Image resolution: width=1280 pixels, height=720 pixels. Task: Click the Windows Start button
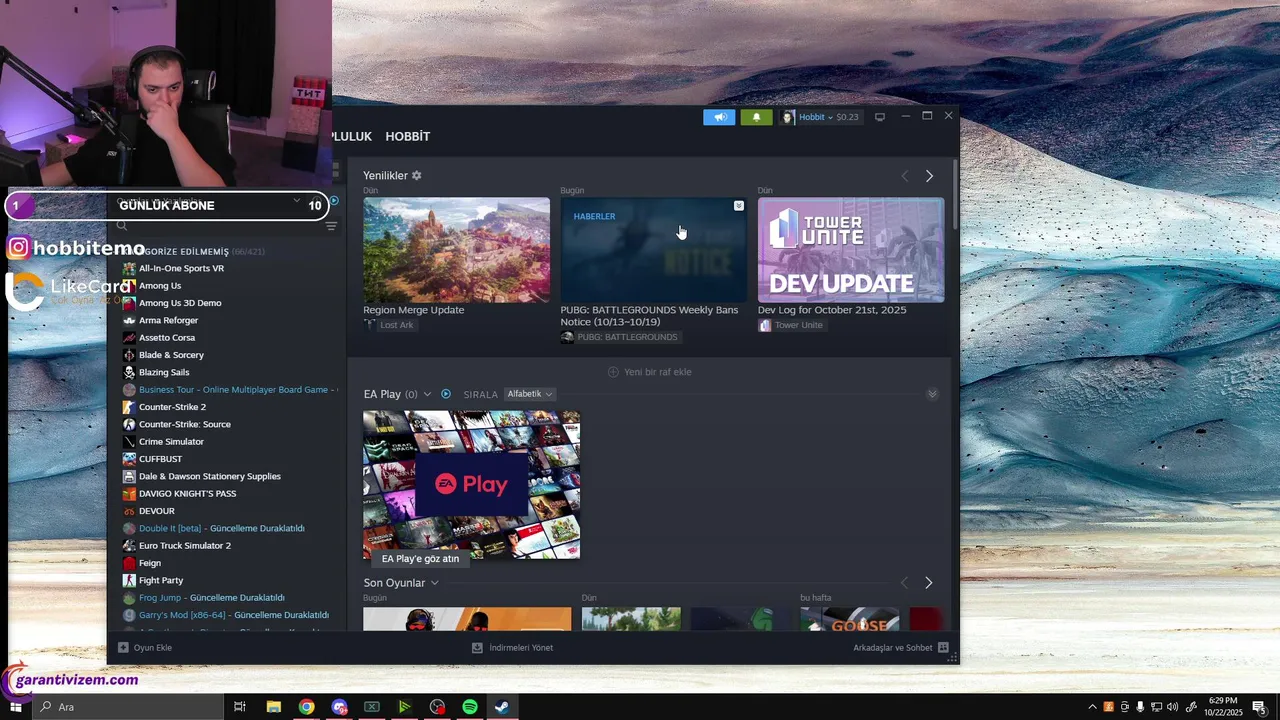(x=15, y=707)
